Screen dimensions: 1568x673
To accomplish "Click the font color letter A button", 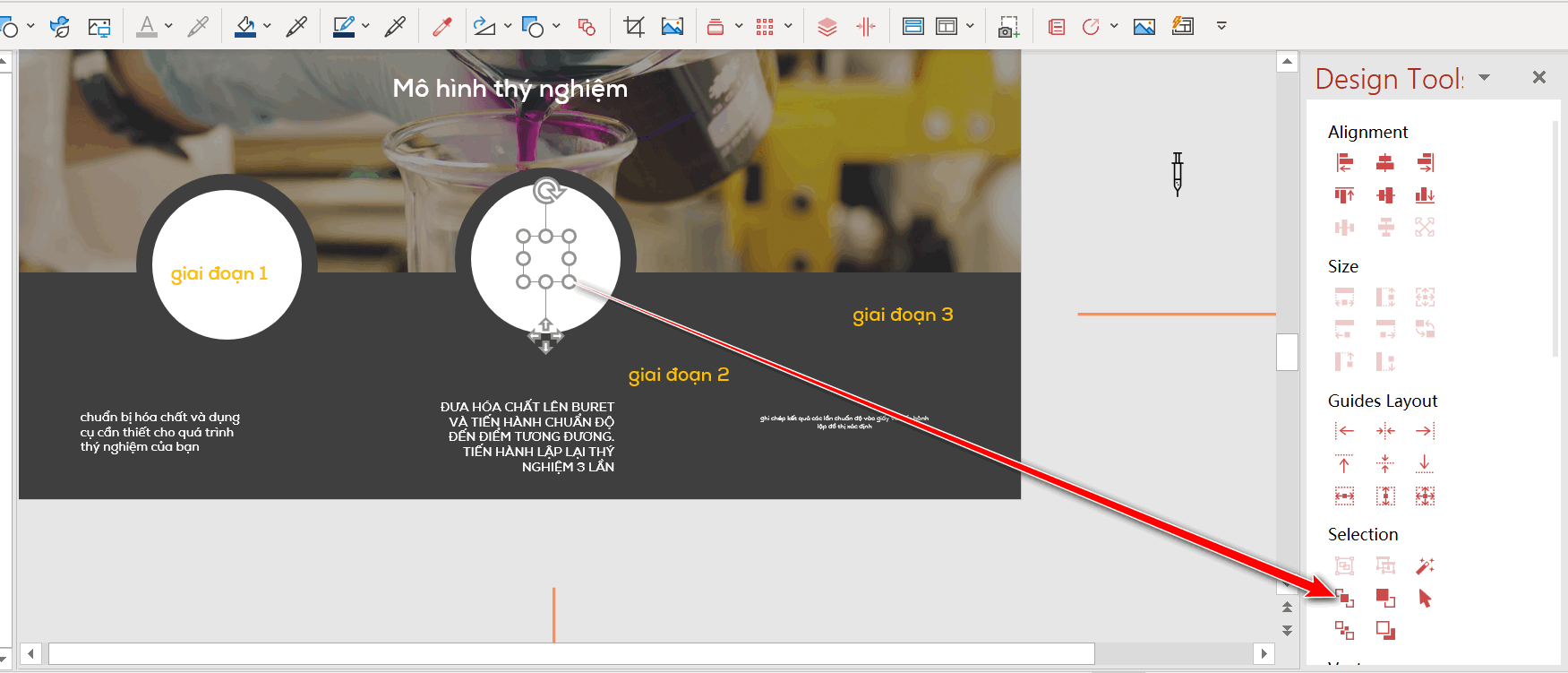I will click(147, 26).
